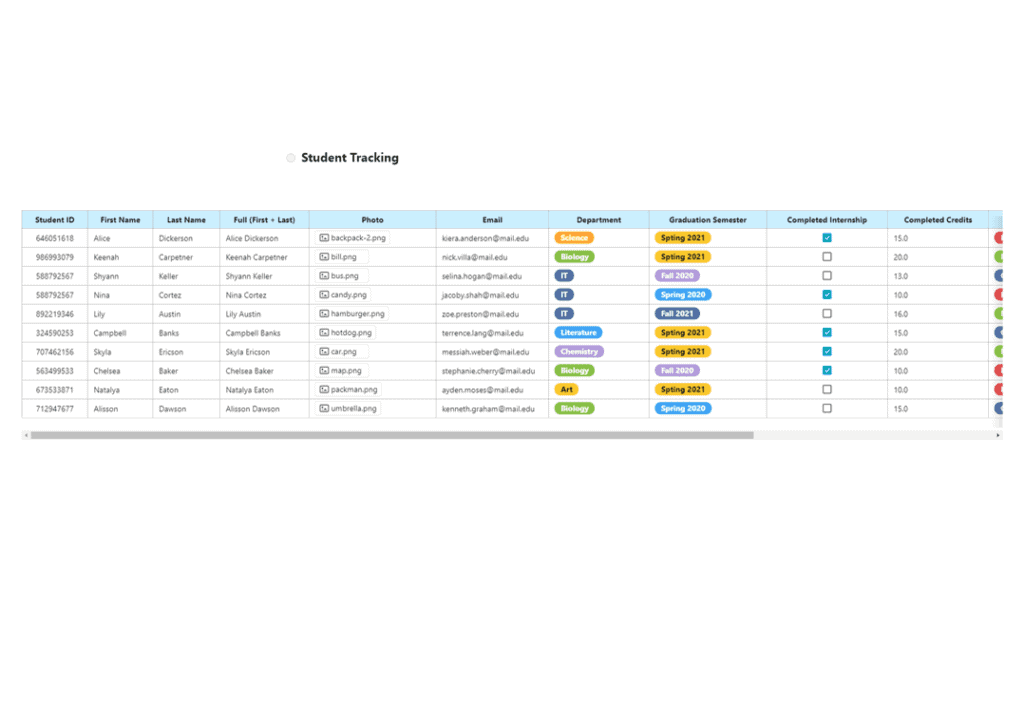Click email kiera.anderson@mail.edu

(x=485, y=239)
